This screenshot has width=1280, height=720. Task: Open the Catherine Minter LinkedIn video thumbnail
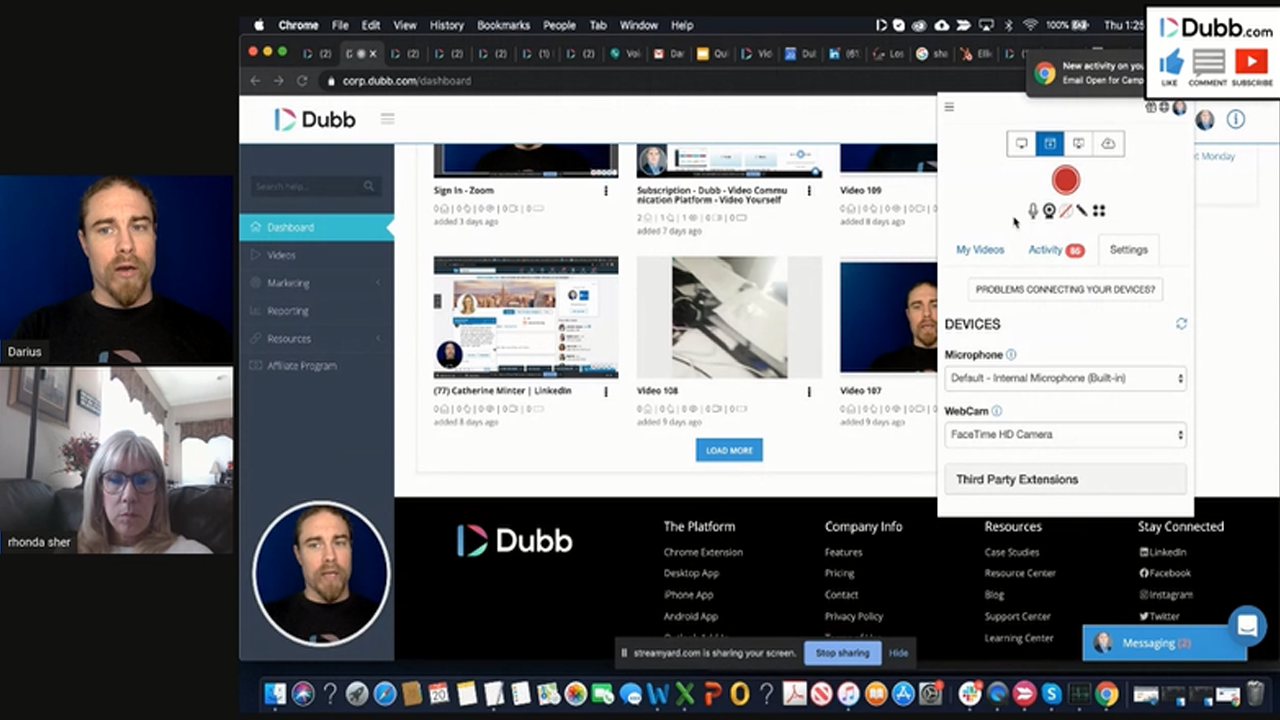pyautogui.click(x=526, y=317)
